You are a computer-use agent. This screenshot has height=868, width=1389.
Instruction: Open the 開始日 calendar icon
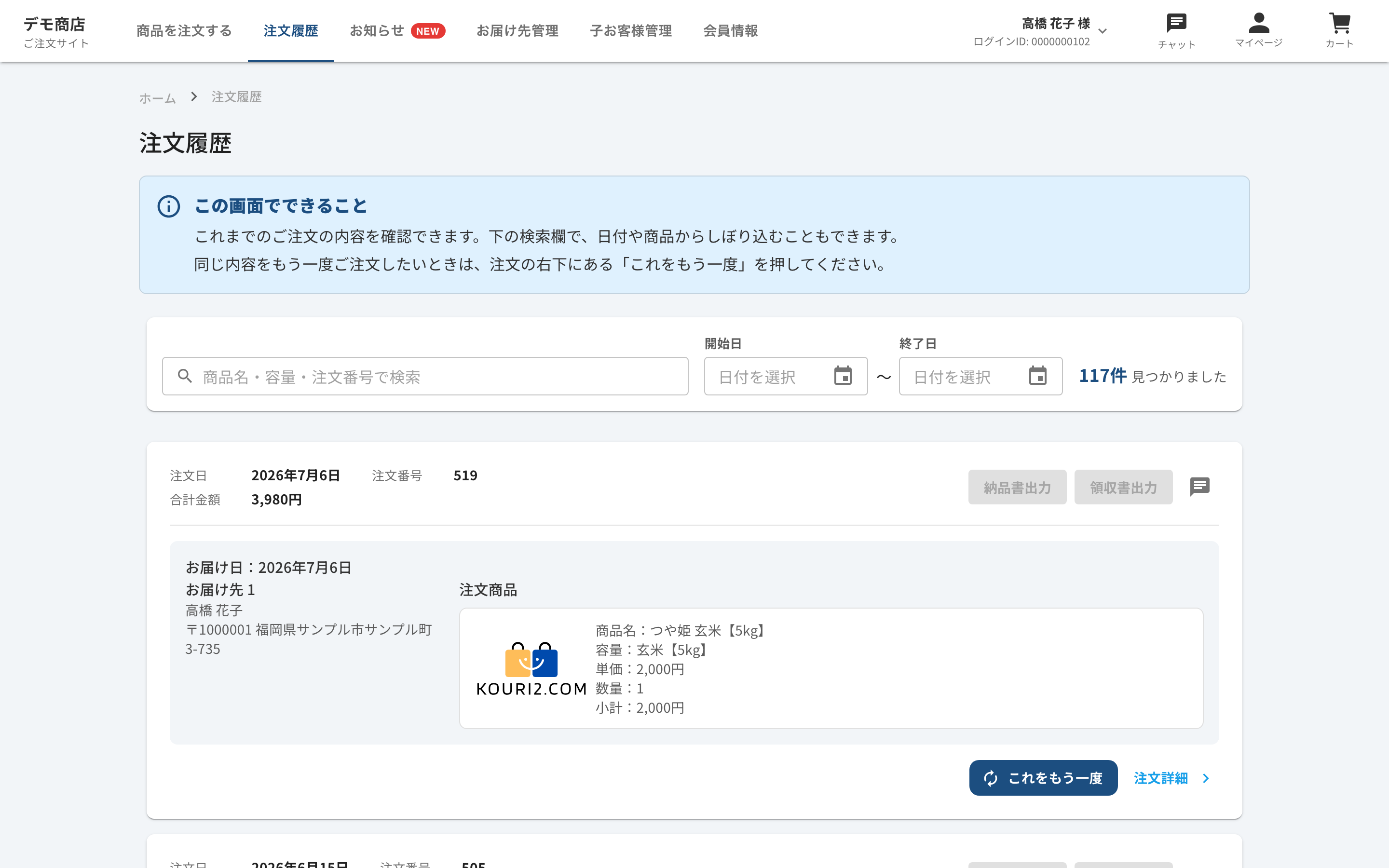(x=843, y=376)
